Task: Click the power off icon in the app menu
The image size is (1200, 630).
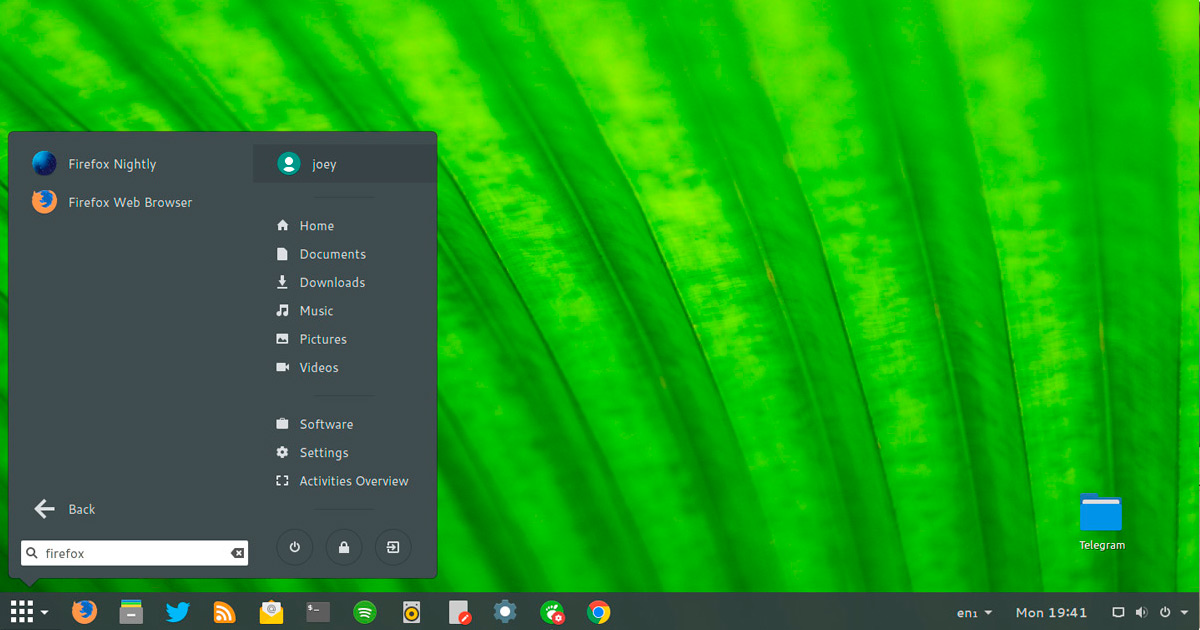Action: point(294,547)
